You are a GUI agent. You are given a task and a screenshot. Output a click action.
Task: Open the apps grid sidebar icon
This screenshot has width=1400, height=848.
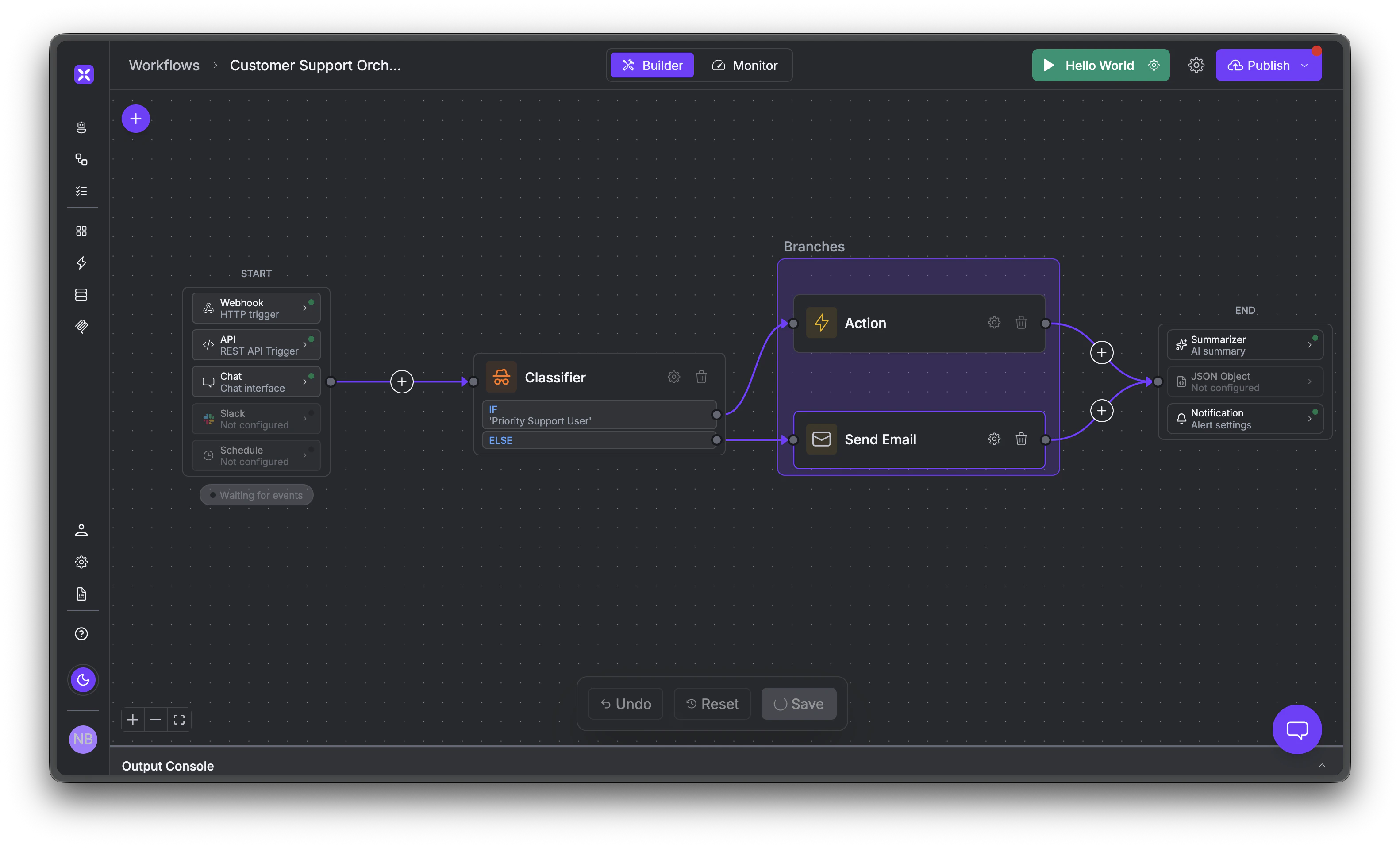tap(82, 231)
